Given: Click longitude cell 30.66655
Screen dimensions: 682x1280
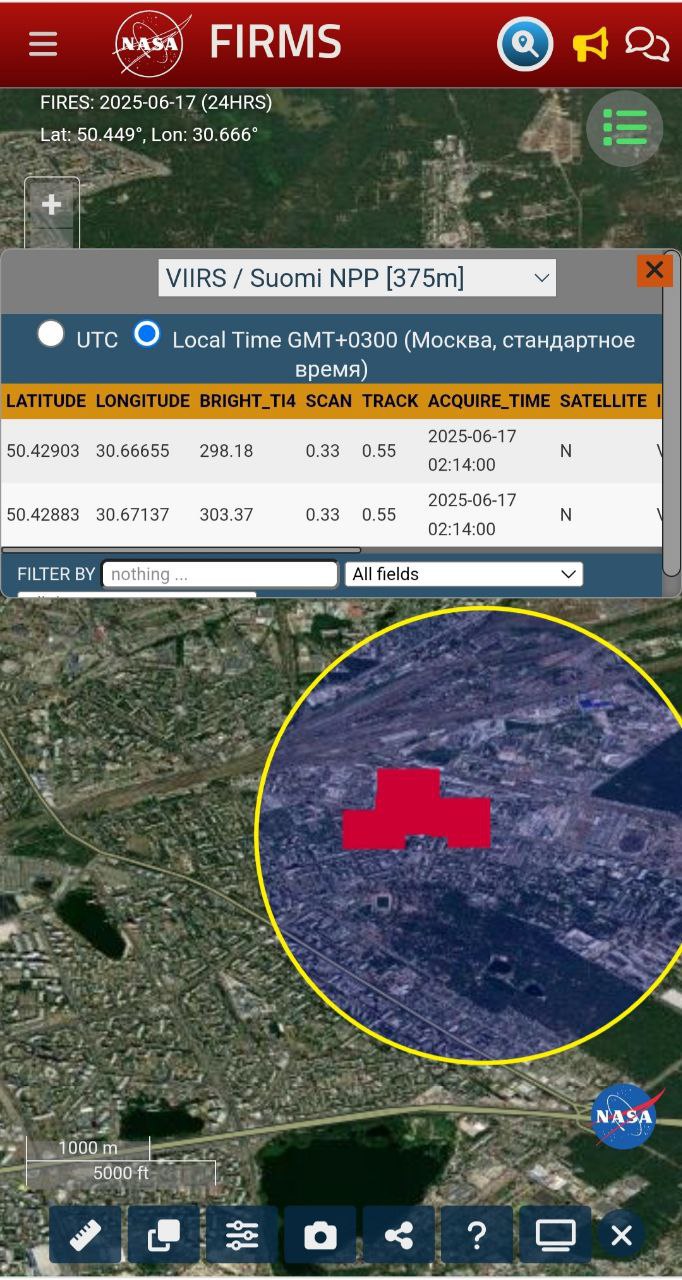Looking at the screenshot, I should (x=133, y=451).
